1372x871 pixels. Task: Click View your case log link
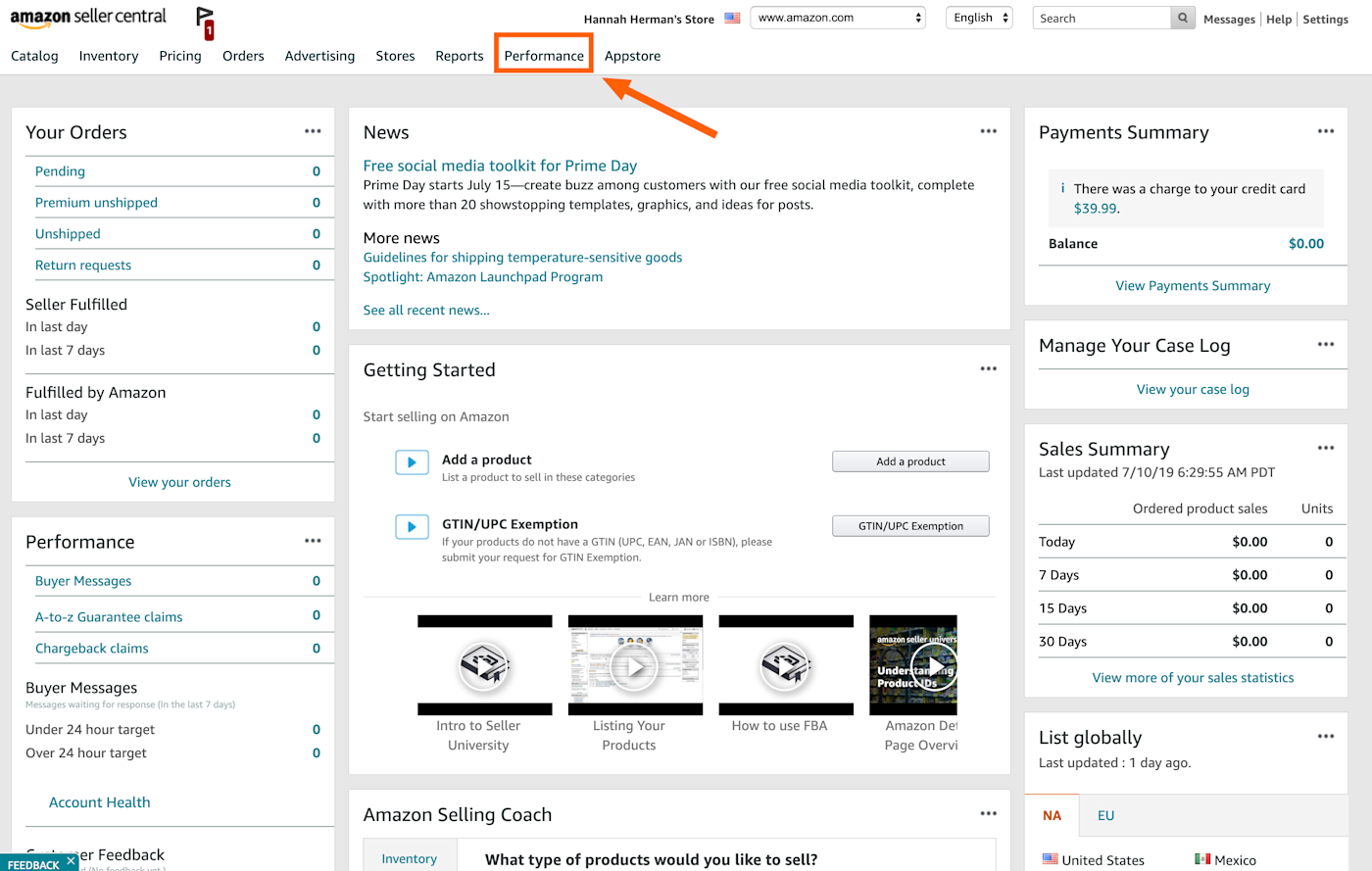tap(1193, 390)
